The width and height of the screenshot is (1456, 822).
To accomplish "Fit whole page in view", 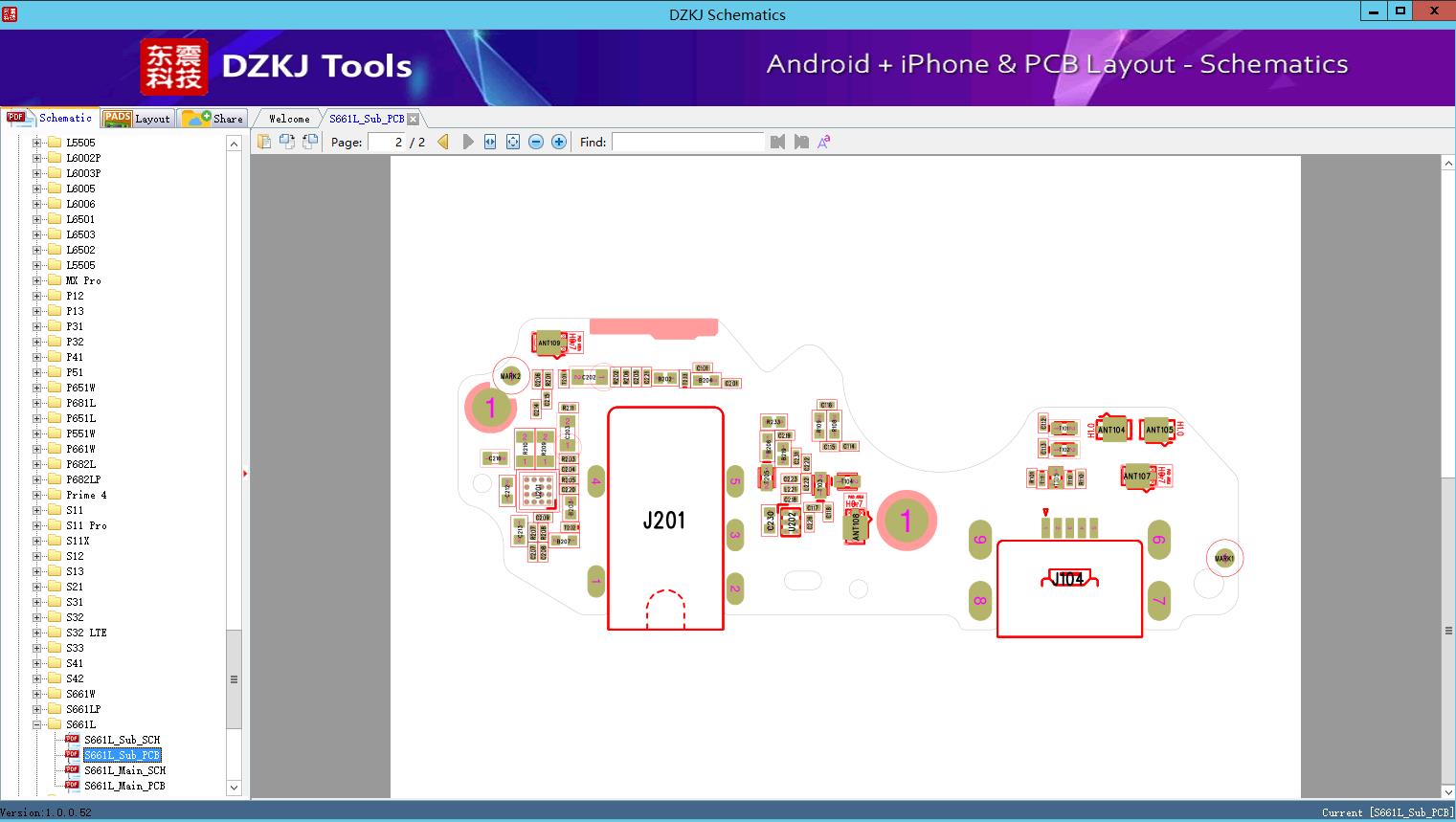I will click(x=513, y=142).
